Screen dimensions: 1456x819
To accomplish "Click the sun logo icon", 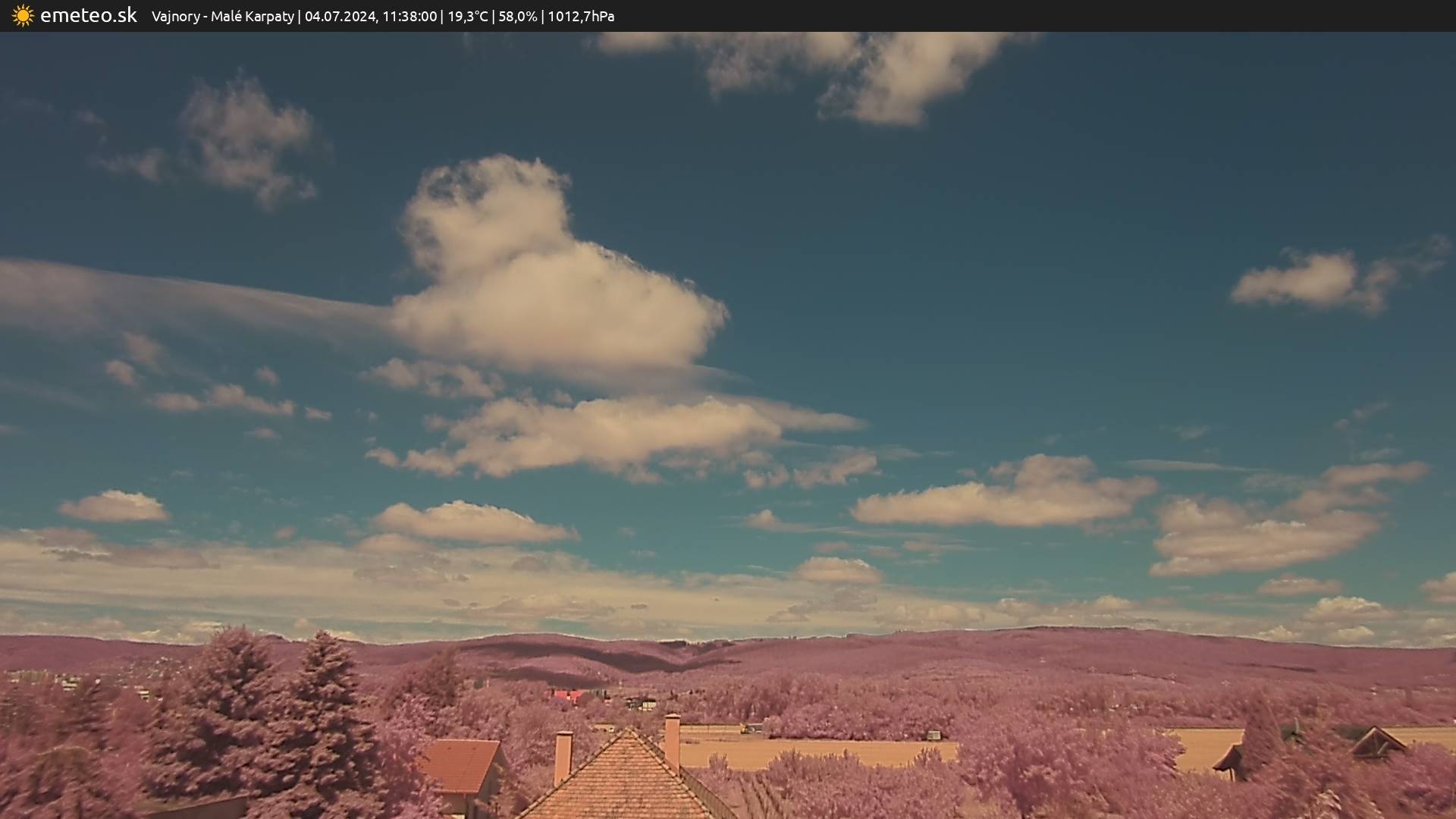I will (x=23, y=16).
